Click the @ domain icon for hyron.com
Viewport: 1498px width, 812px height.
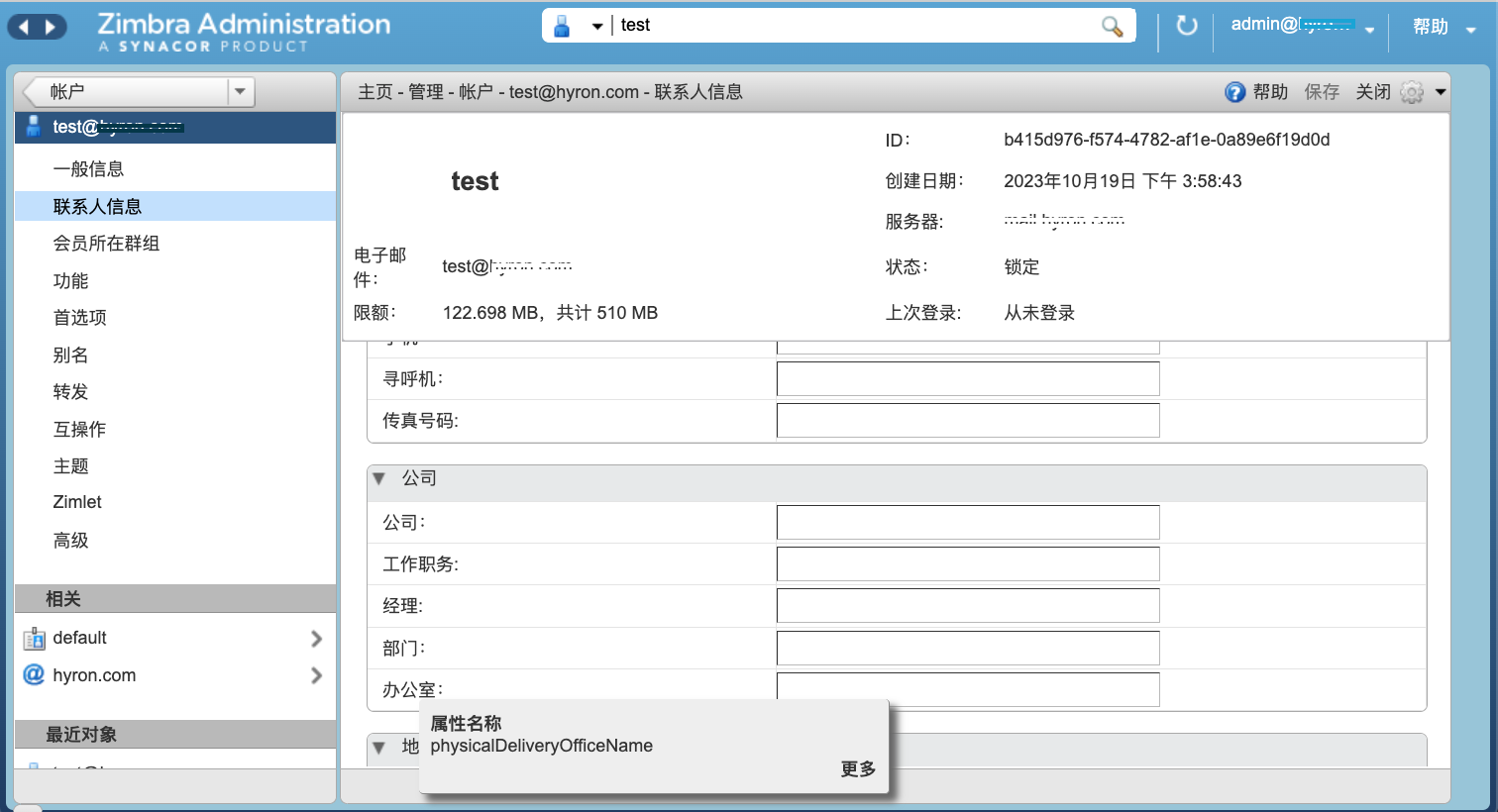tap(34, 674)
